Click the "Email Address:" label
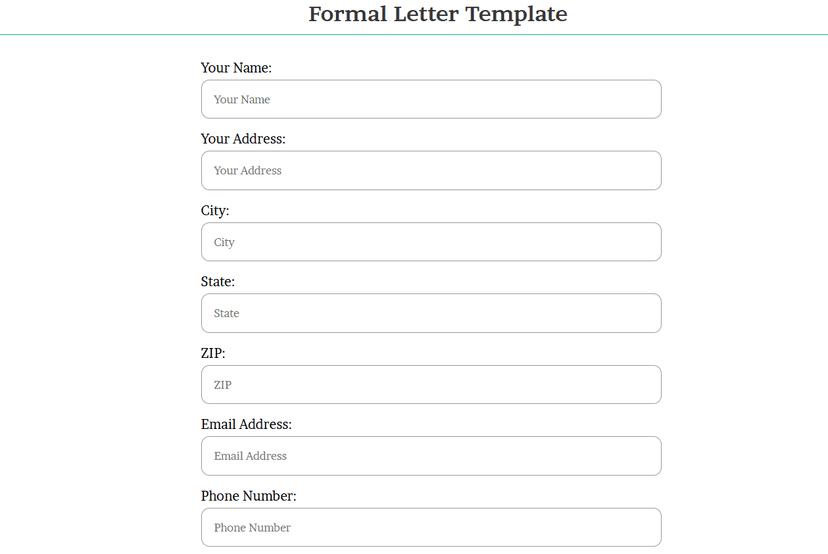828x554 pixels. click(x=246, y=424)
